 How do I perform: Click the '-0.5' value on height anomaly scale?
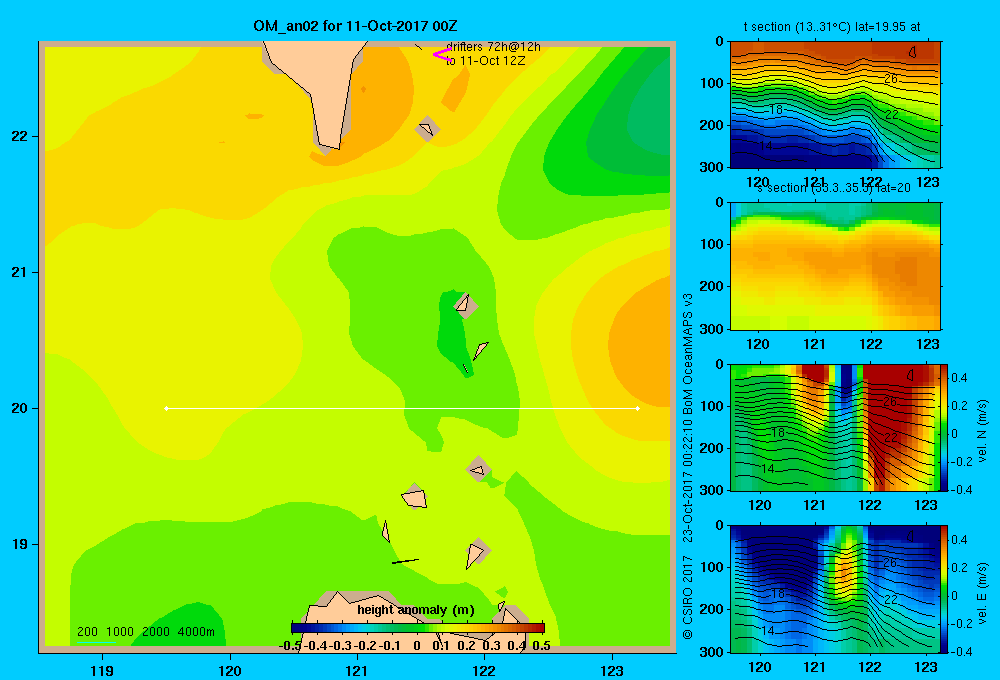(290, 646)
